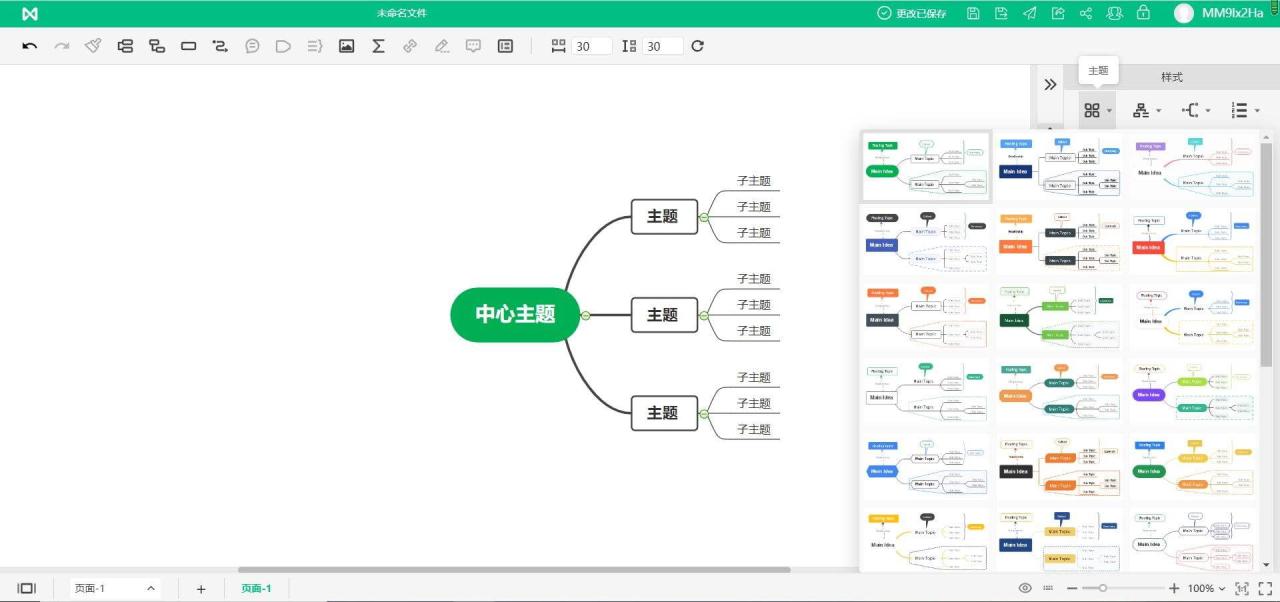
Task: Enter fullscreen mode icon
Action: click(x=1265, y=589)
